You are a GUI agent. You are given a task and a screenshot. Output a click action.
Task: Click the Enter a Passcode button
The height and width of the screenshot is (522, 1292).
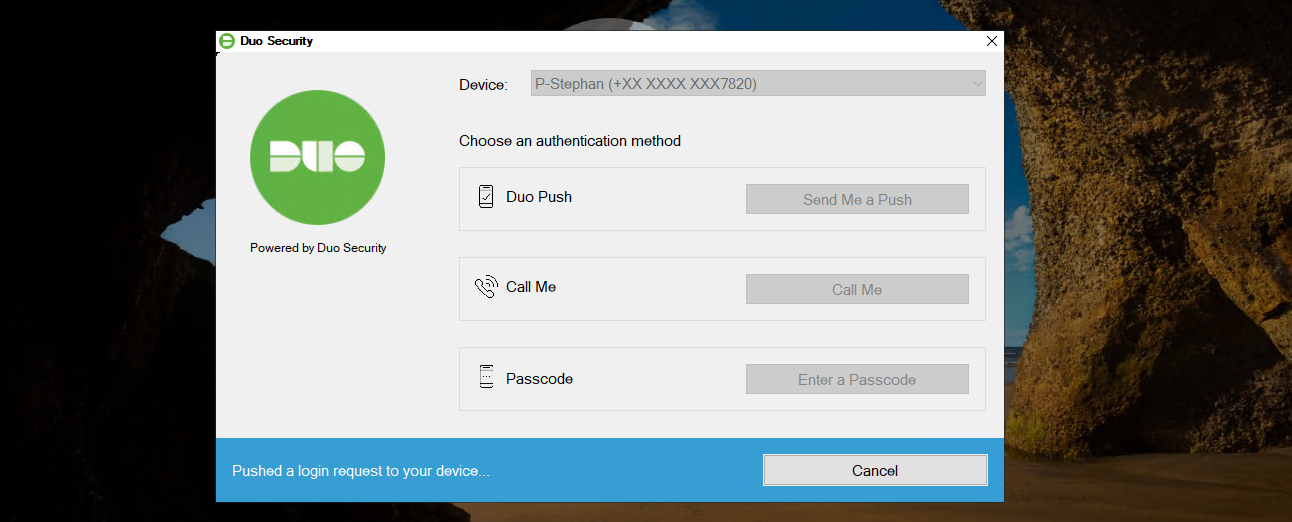pyautogui.click(x=857, y=379)
